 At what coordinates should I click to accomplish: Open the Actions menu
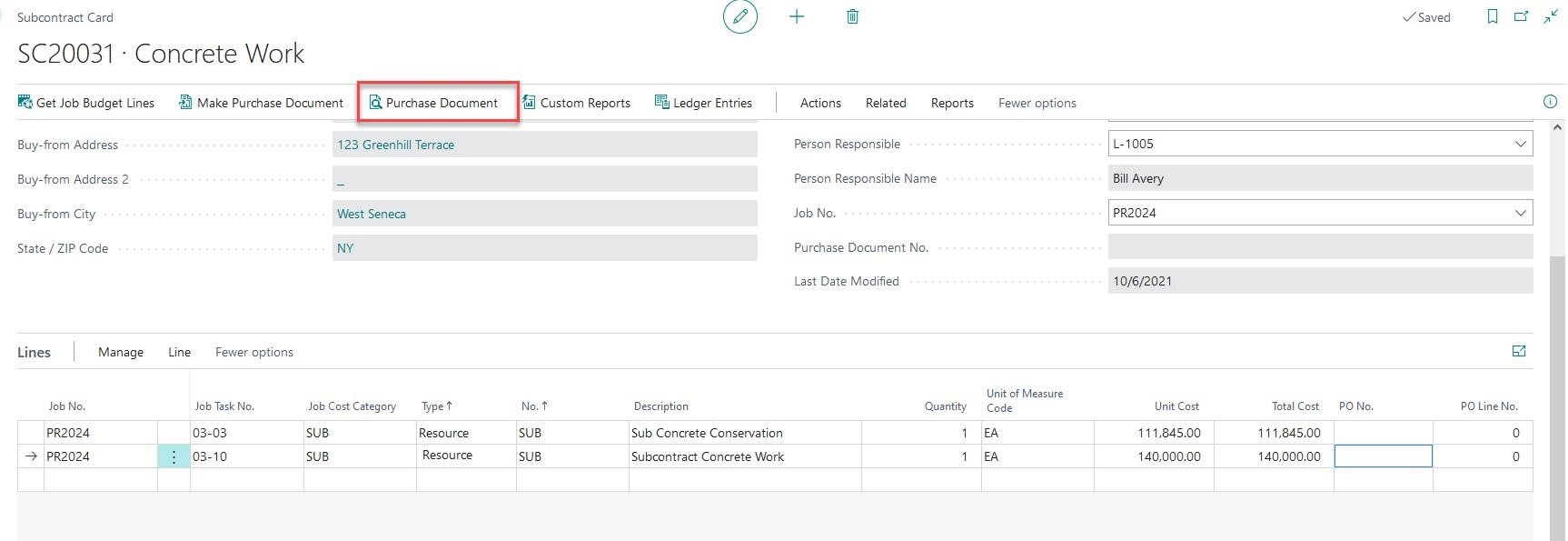819,103
